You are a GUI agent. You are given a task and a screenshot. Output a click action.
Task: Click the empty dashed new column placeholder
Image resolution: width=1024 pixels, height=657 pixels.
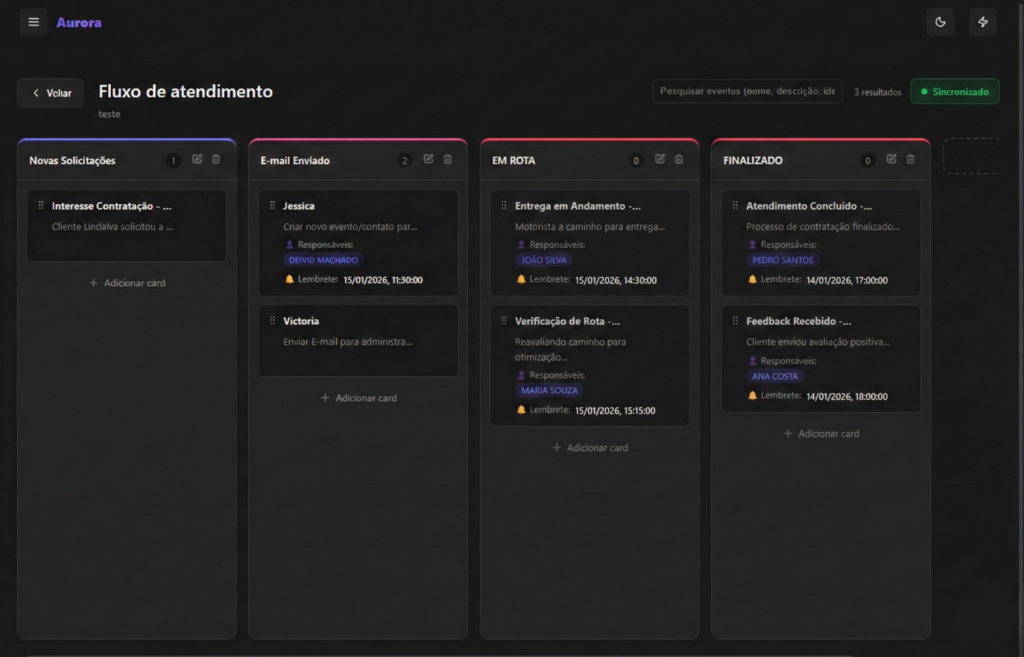point(972,156)
